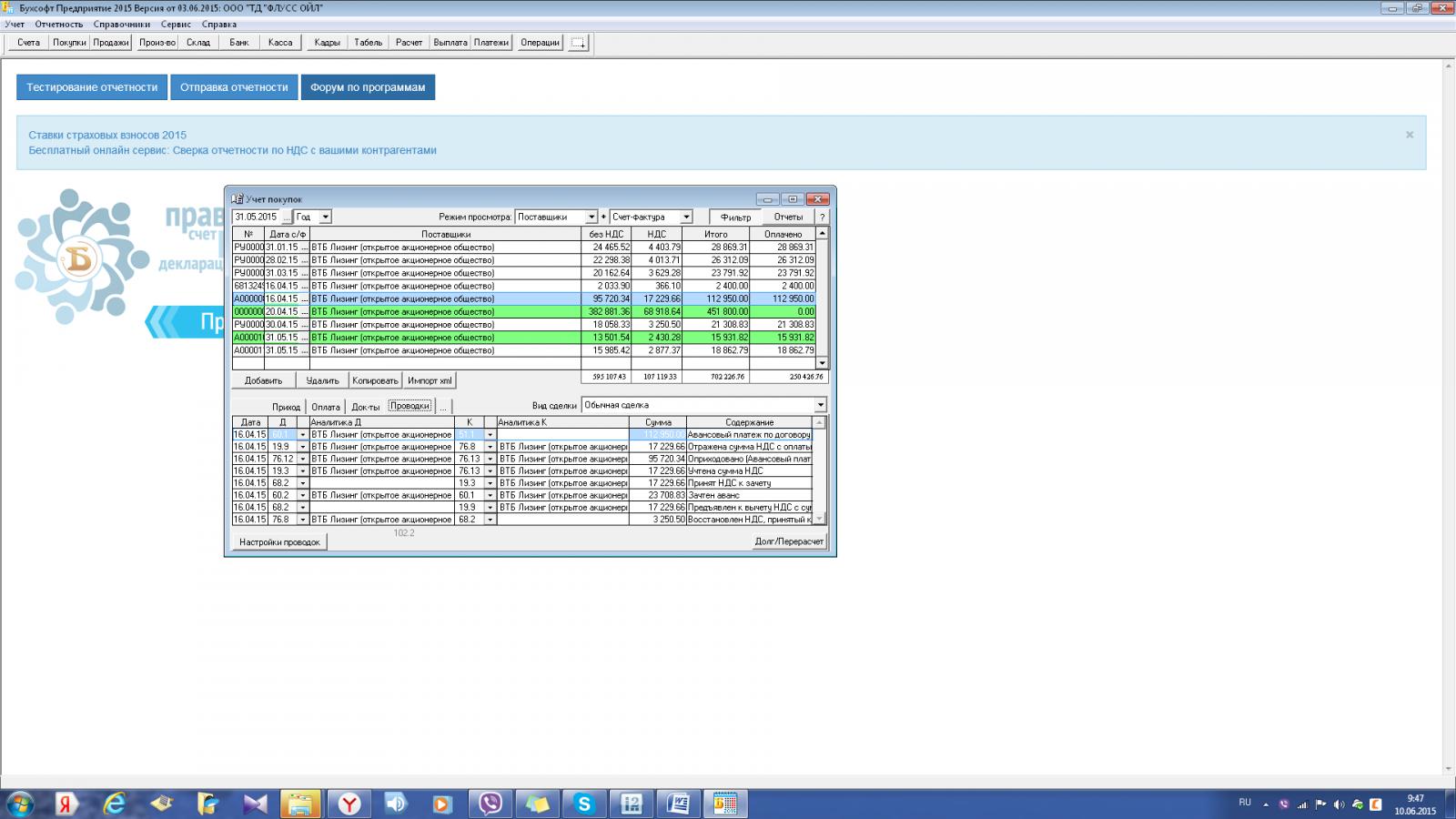Click the "?" help button in Учет покупок

click(822, 217)
